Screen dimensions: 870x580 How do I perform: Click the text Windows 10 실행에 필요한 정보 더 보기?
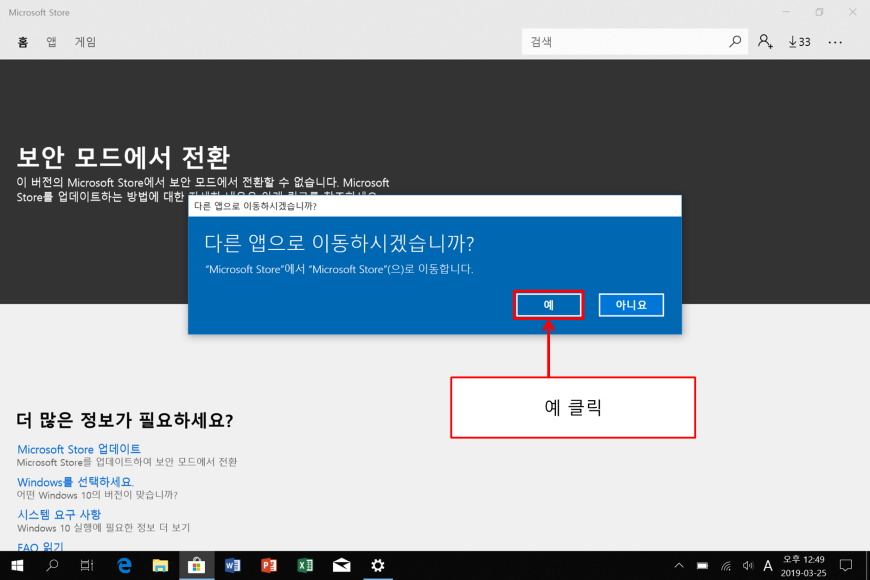coord(103,527)
